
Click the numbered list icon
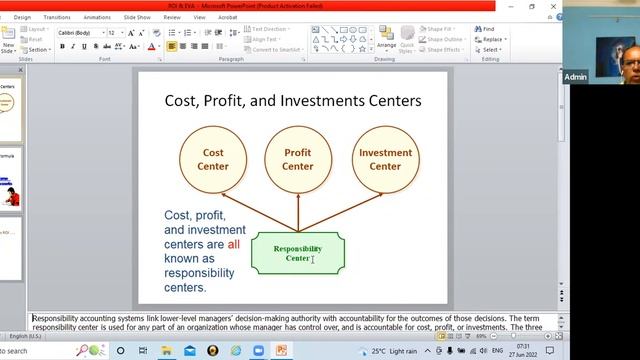tap(187, 33)
